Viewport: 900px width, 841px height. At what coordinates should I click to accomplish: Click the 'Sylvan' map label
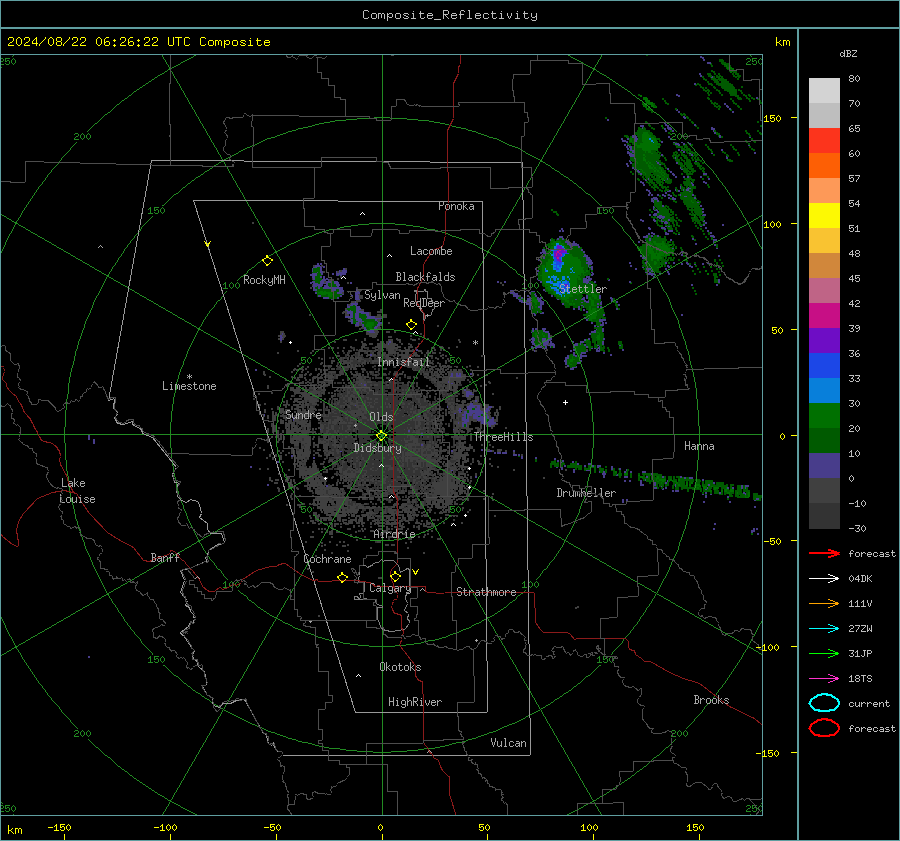(x=382, y=295)
